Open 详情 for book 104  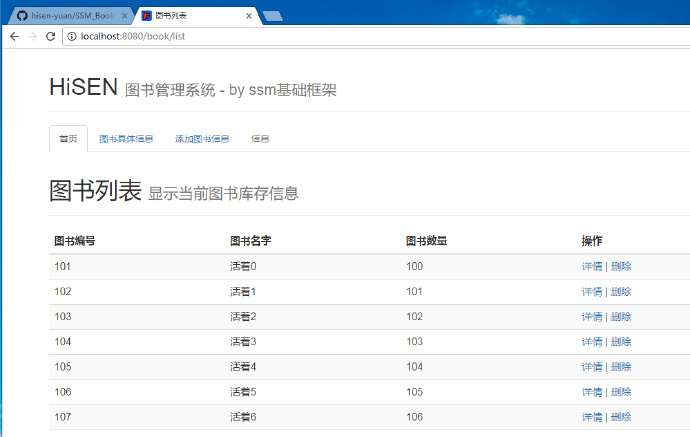click(592, 342)
